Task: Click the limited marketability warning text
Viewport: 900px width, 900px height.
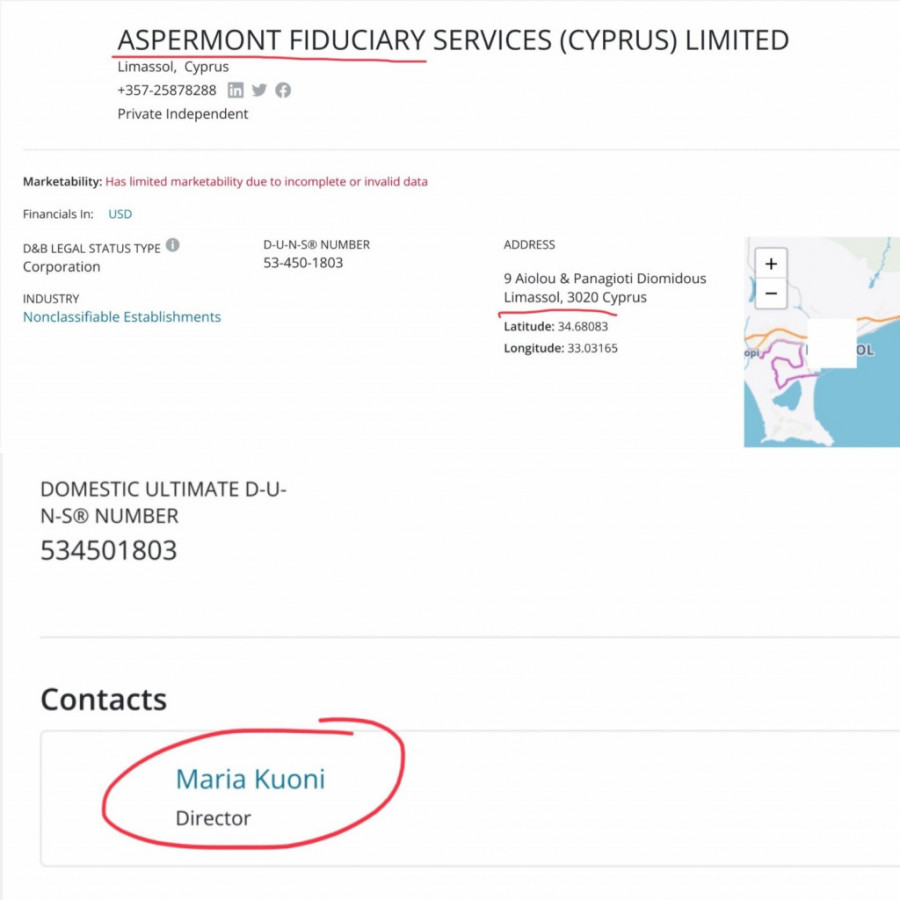Action: point(266,182)
